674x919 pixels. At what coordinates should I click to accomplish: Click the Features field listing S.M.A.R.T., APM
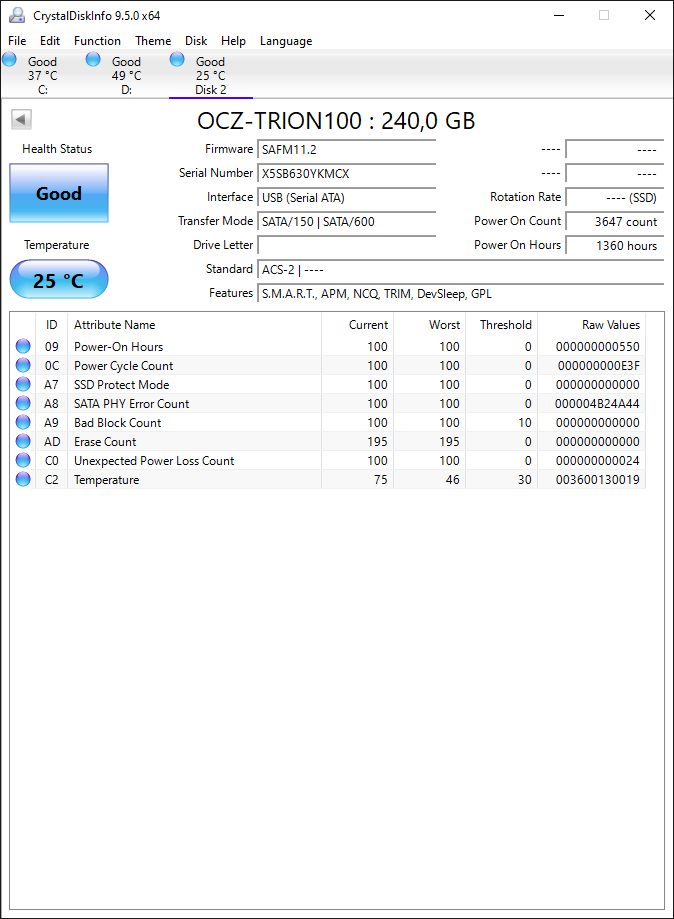460,294
